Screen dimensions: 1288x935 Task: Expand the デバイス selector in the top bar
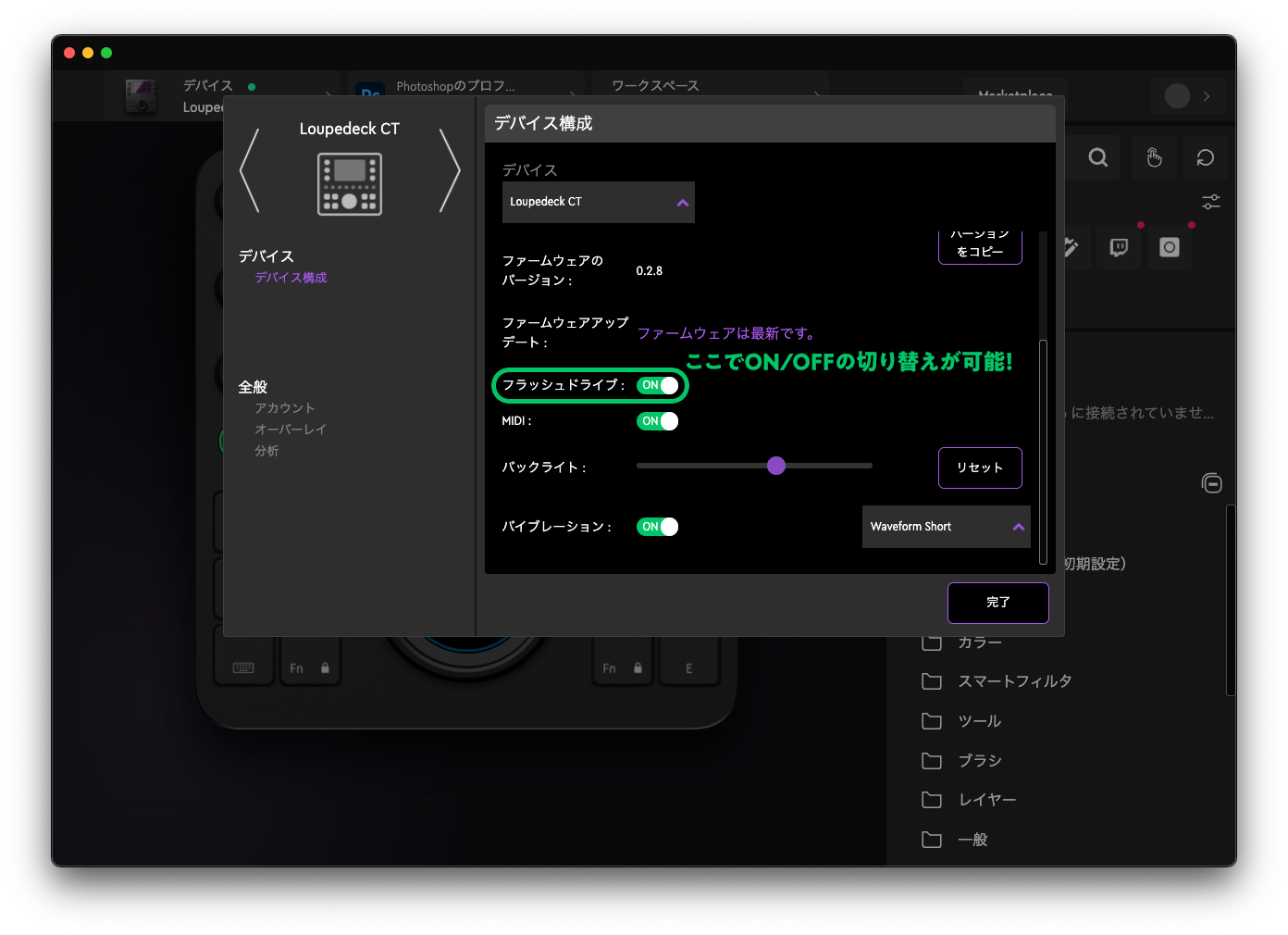pyautogui.click(x=328, y=95)
